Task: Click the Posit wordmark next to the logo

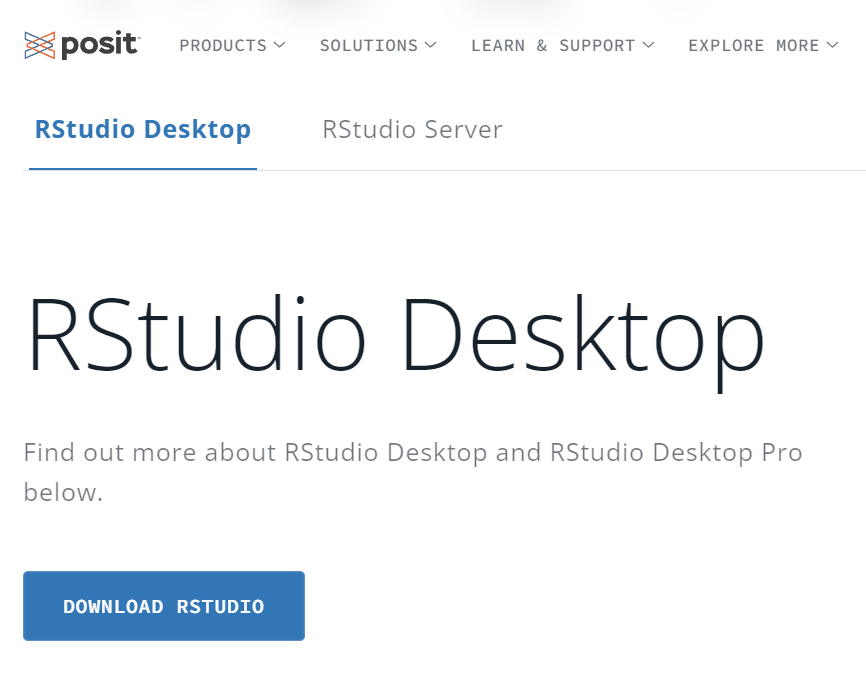Action: coord(97,44)
